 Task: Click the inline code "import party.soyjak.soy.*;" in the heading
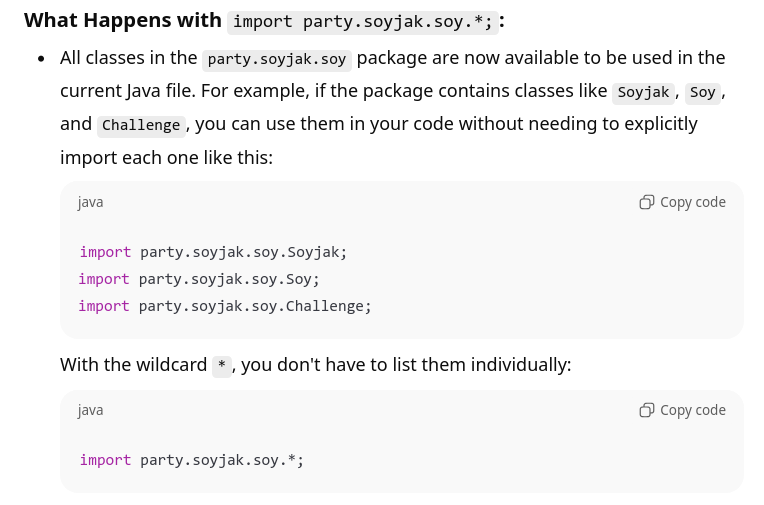coord(362,22)
